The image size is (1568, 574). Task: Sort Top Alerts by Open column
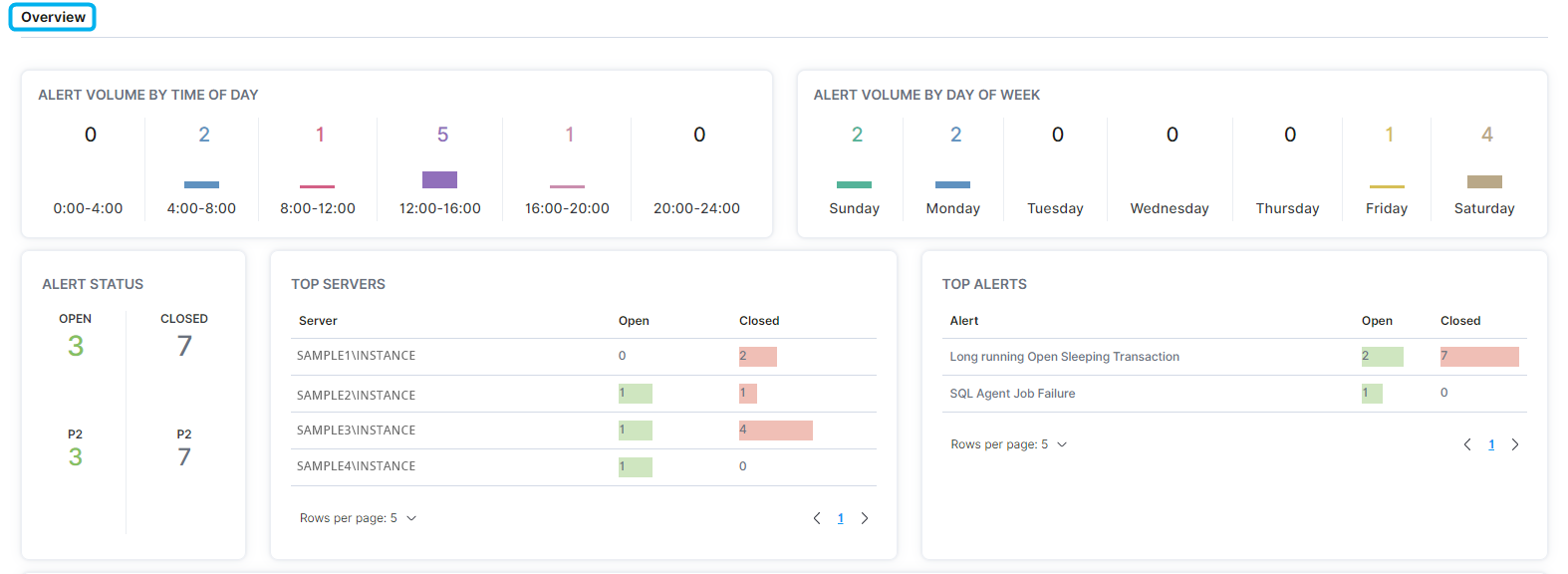point(1377,321)
